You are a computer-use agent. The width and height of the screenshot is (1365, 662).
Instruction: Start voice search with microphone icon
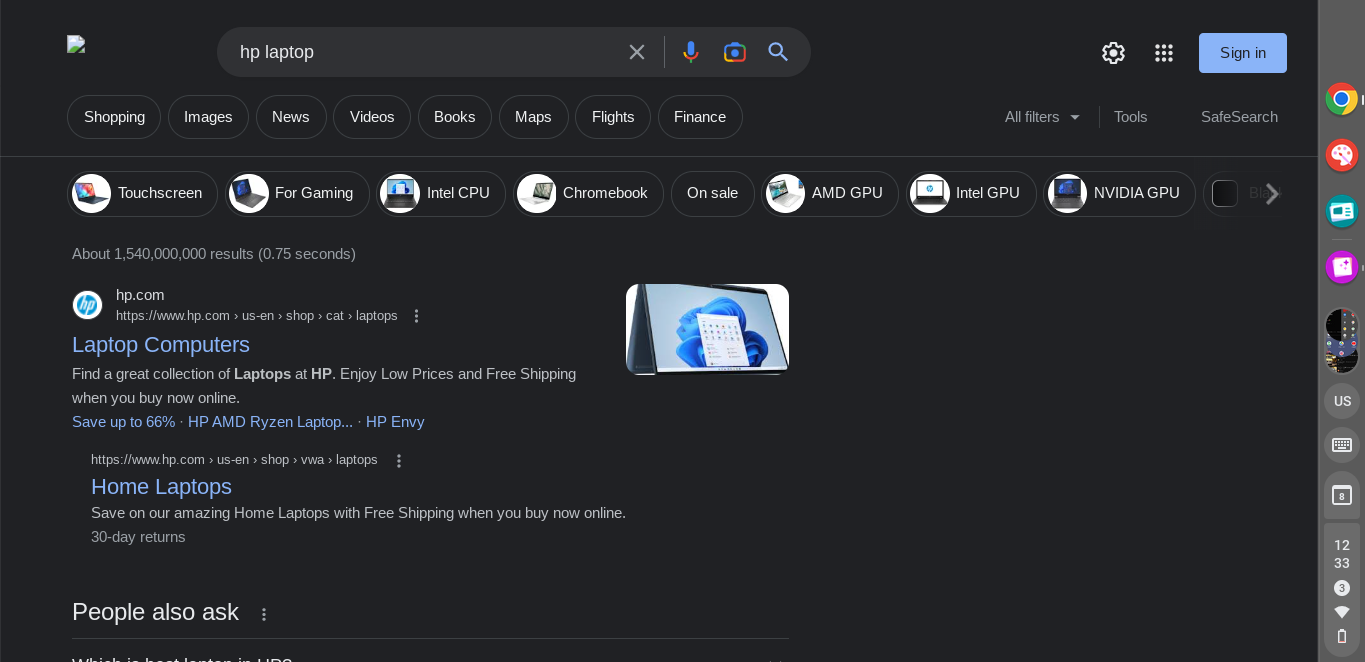tap(690, 52)
